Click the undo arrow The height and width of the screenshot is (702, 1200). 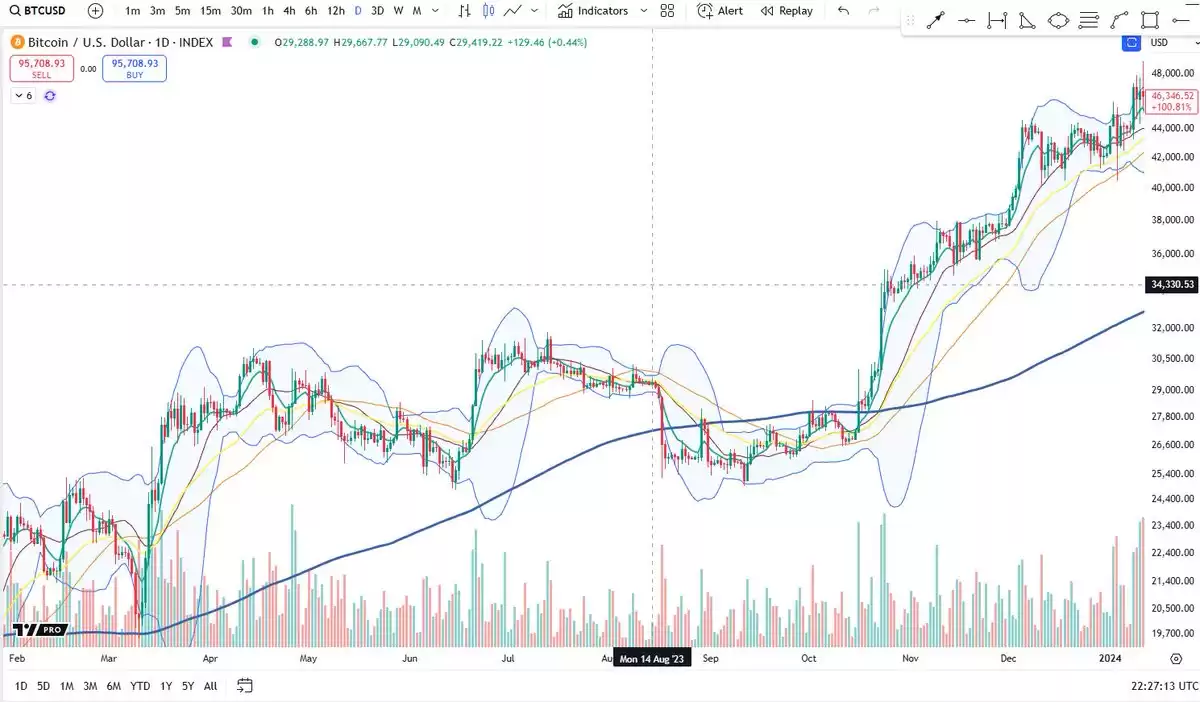point(843,10)
